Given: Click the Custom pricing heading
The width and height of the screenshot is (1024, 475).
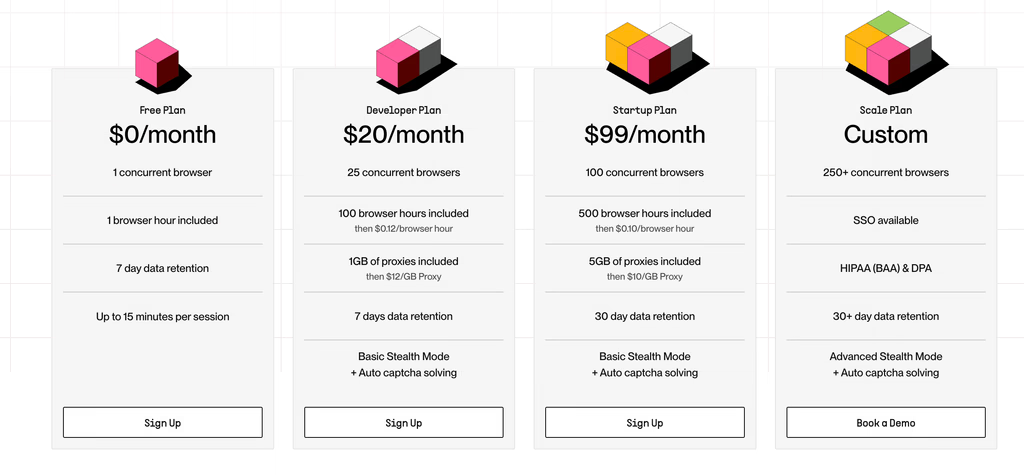Looking at the screenshot, I should (886, 135).
